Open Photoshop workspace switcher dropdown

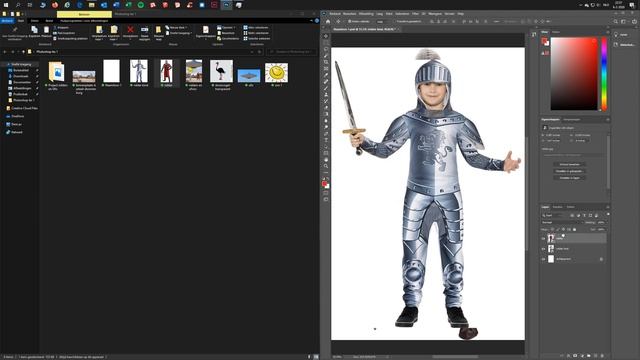coord(624,21)
